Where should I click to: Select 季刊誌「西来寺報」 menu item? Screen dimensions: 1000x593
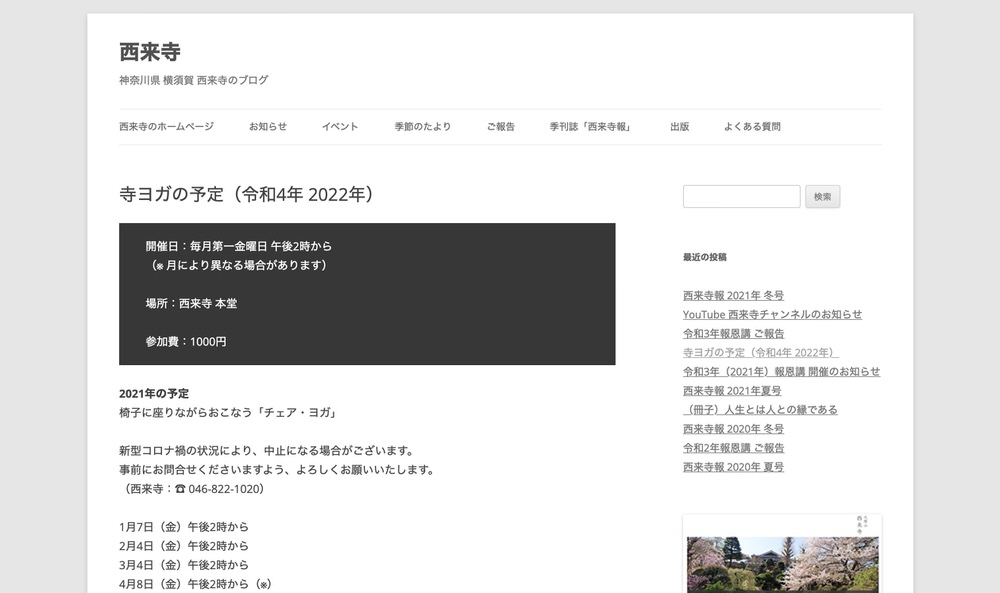[592, 127]
